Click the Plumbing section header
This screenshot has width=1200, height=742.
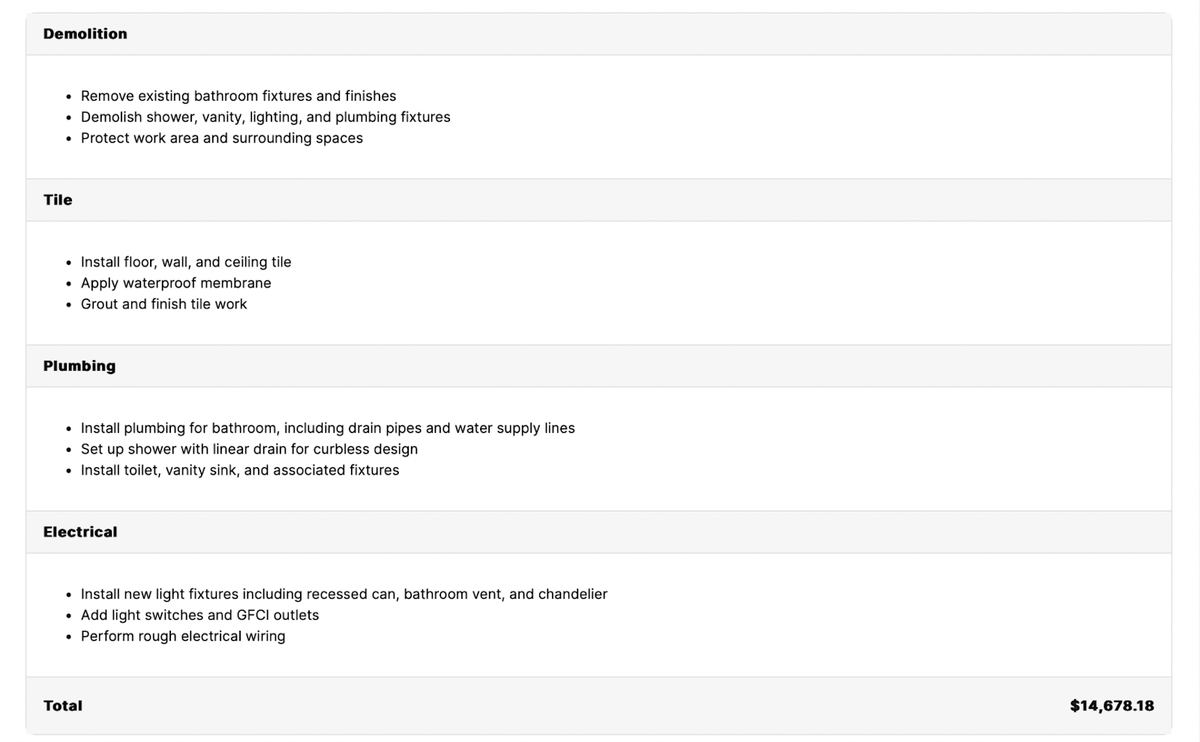point(79,366)
